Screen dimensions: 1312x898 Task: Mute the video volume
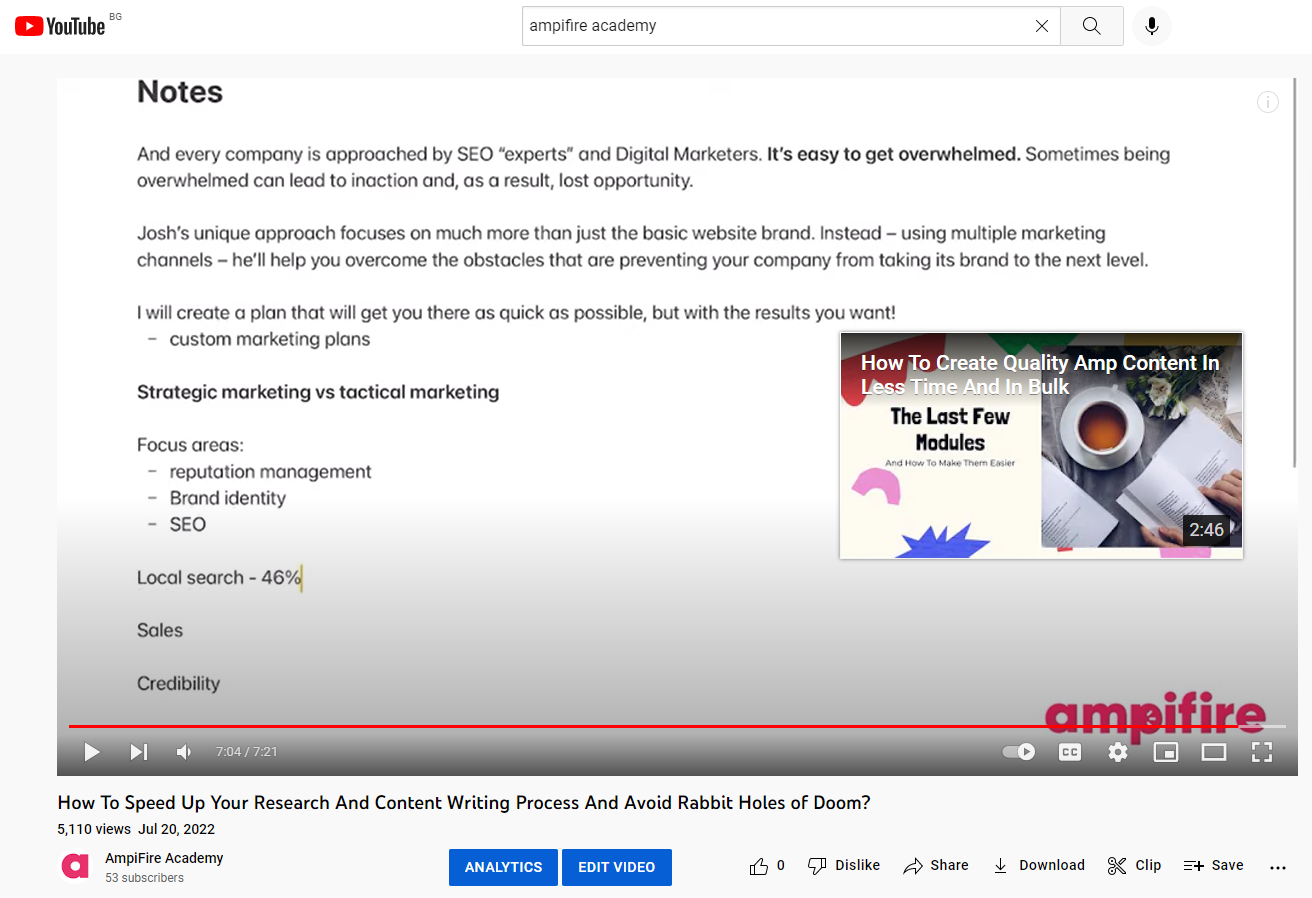(x=184, y=752)
